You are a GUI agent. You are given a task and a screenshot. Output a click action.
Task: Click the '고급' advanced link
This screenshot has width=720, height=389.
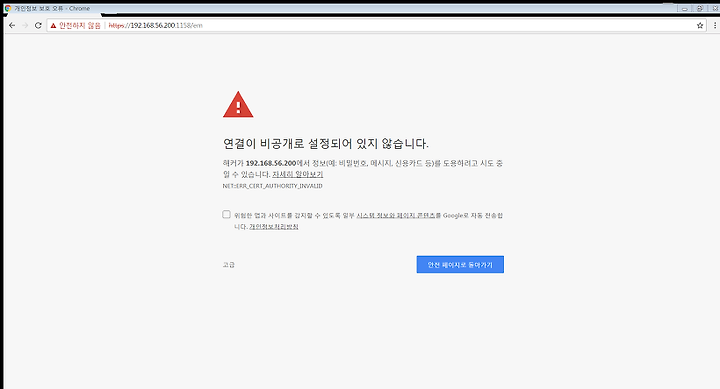[x=229, y=265]
